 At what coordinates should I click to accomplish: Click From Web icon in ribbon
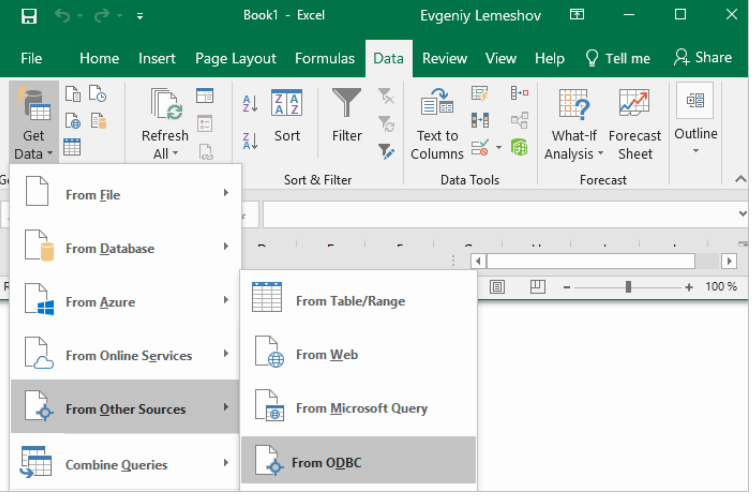click(73, 121)
